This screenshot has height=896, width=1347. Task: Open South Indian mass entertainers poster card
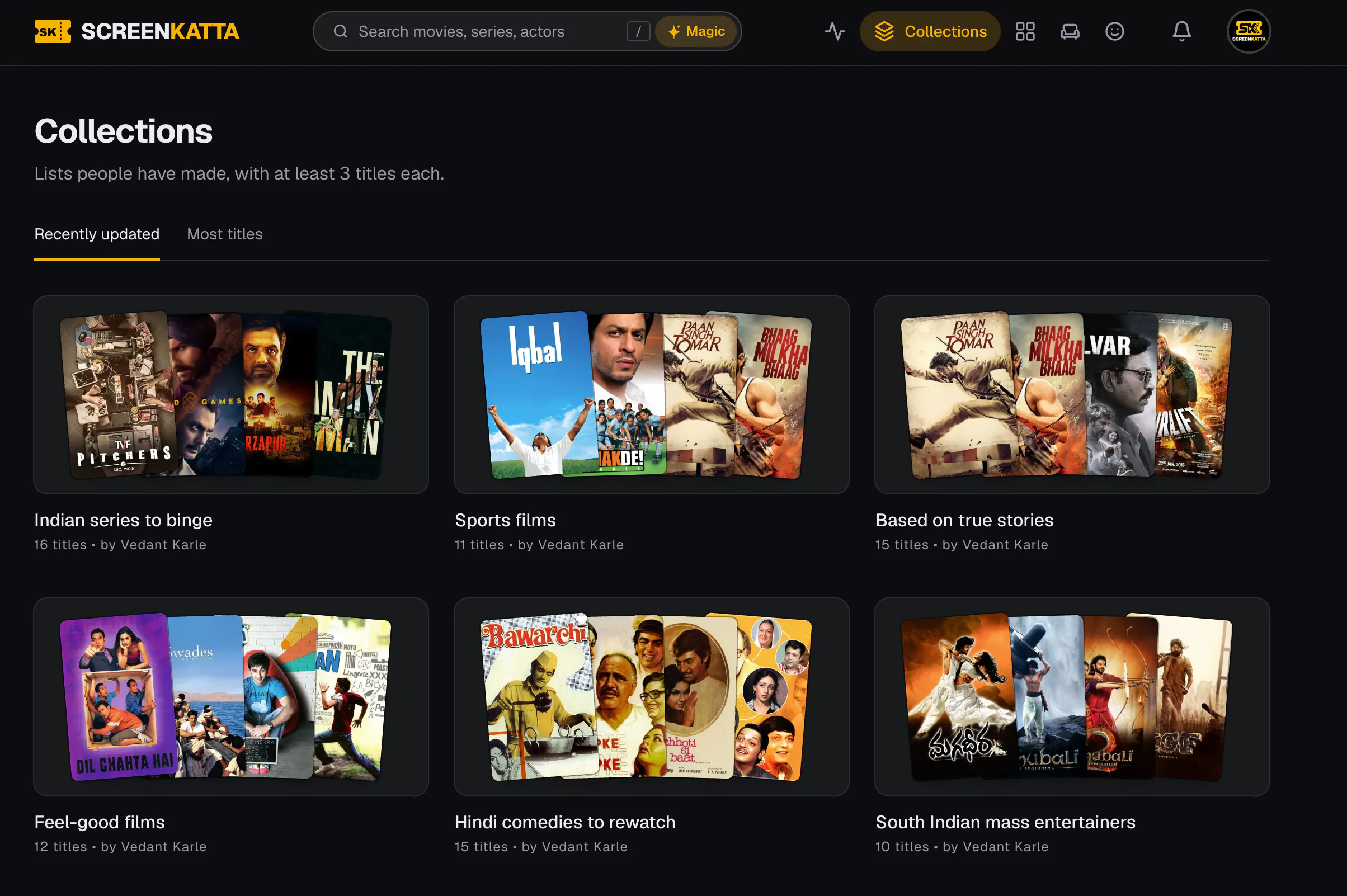tap(1072, 697)
